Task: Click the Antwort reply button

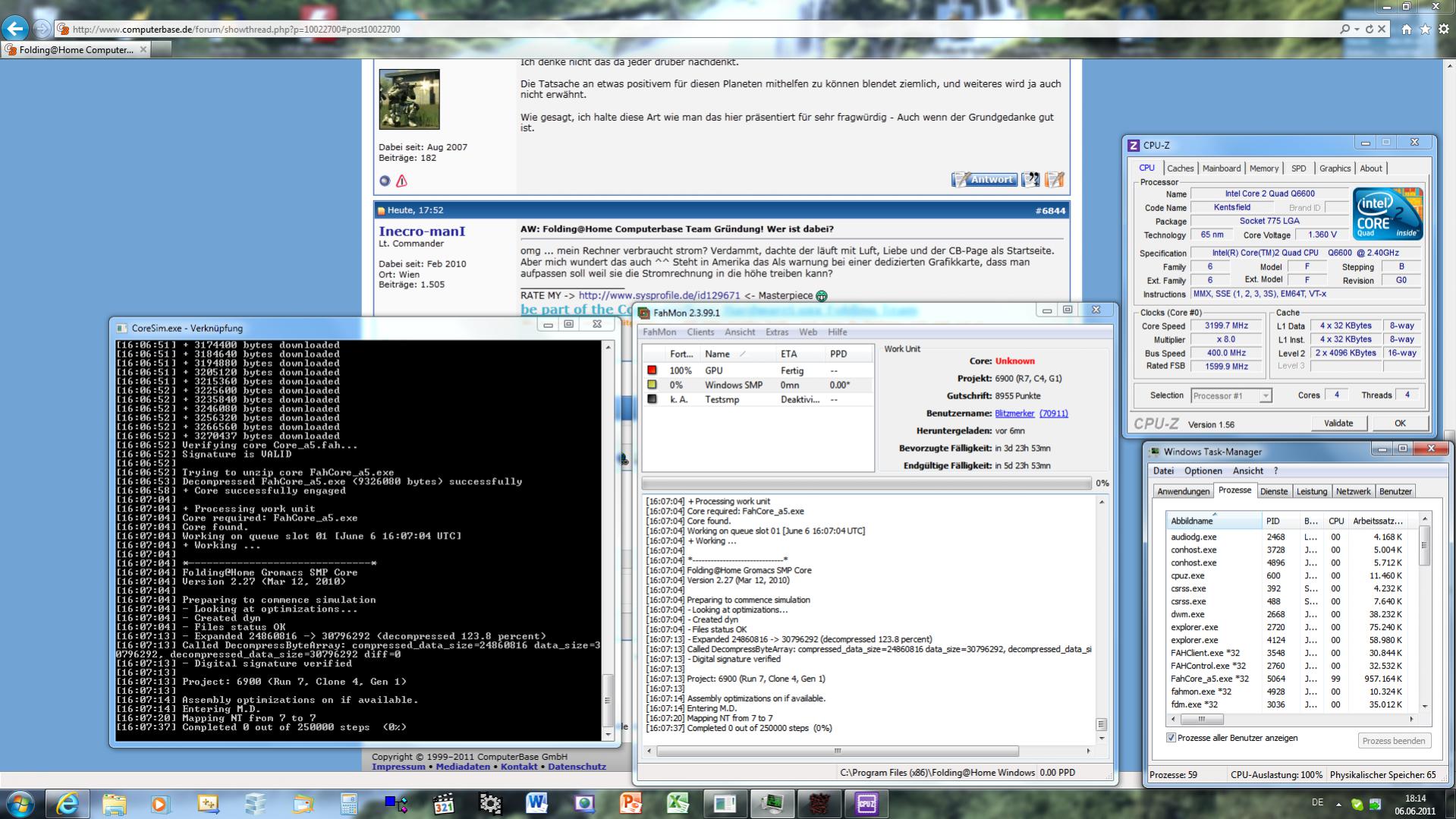Action: (984, 179)
